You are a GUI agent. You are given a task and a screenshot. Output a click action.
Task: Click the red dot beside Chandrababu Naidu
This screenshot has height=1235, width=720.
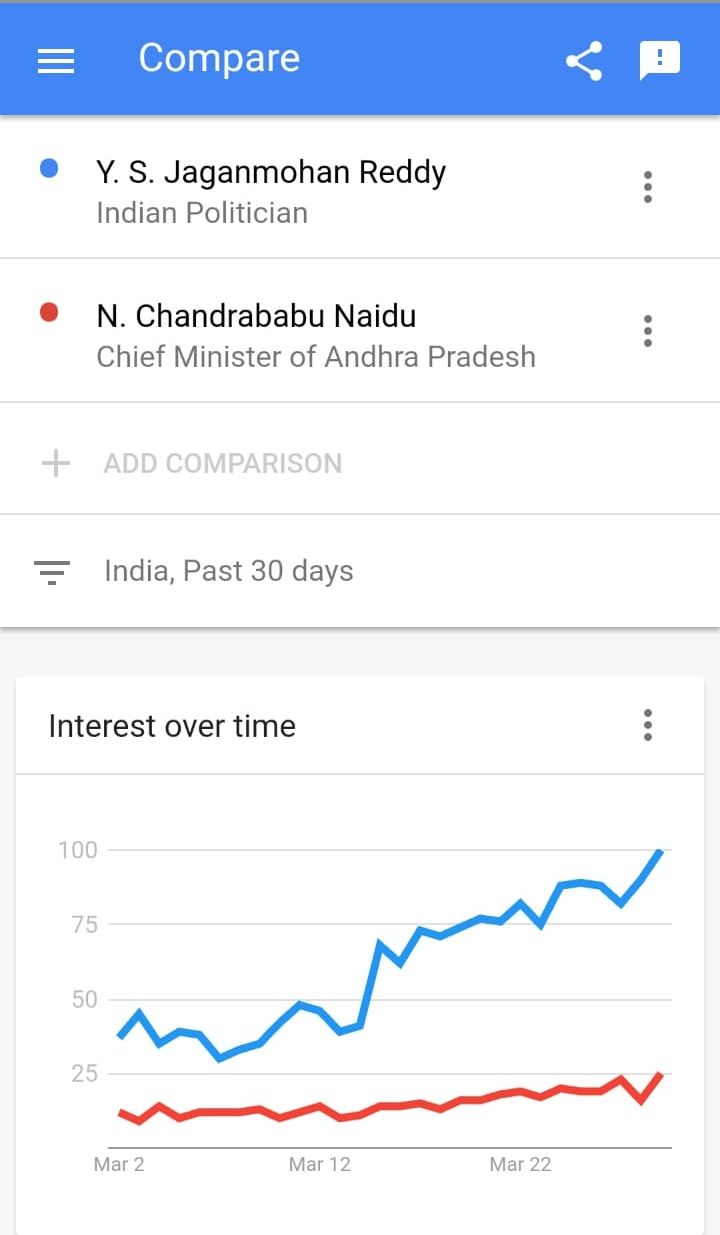point(48,313)
